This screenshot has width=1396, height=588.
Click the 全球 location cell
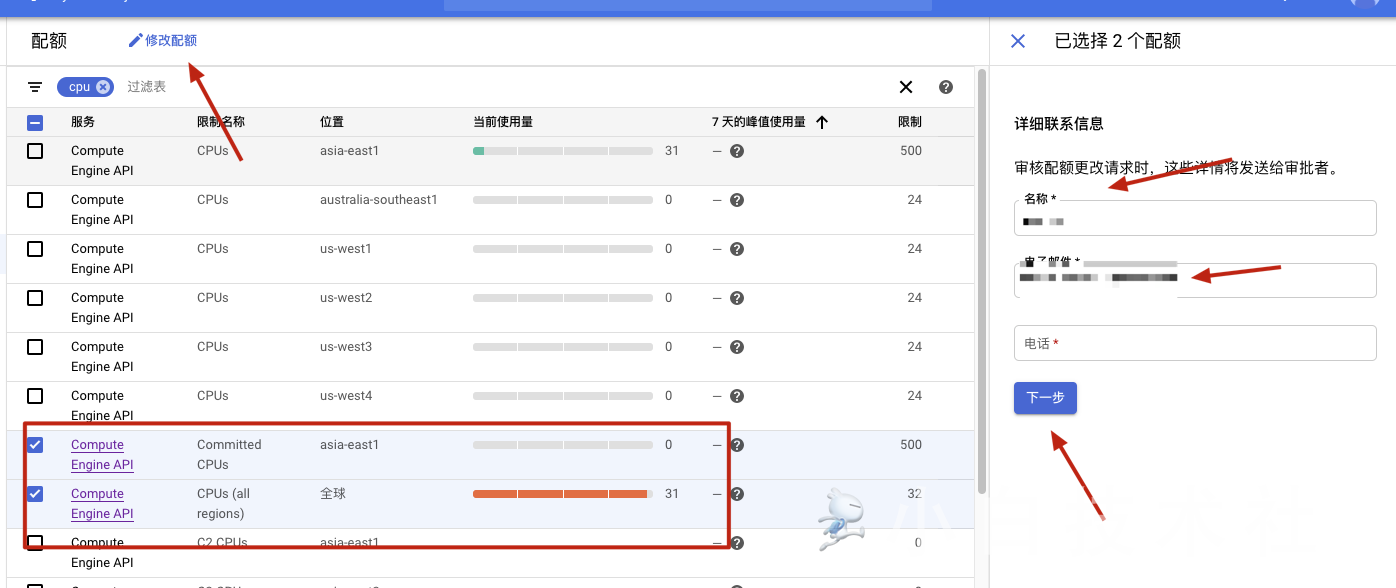tap(333, 494)
